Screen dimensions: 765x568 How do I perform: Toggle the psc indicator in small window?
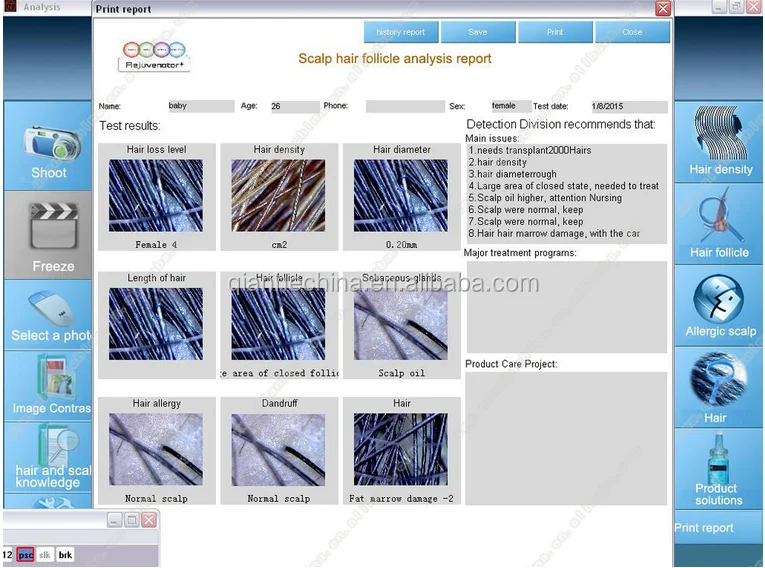click(26, 554)
